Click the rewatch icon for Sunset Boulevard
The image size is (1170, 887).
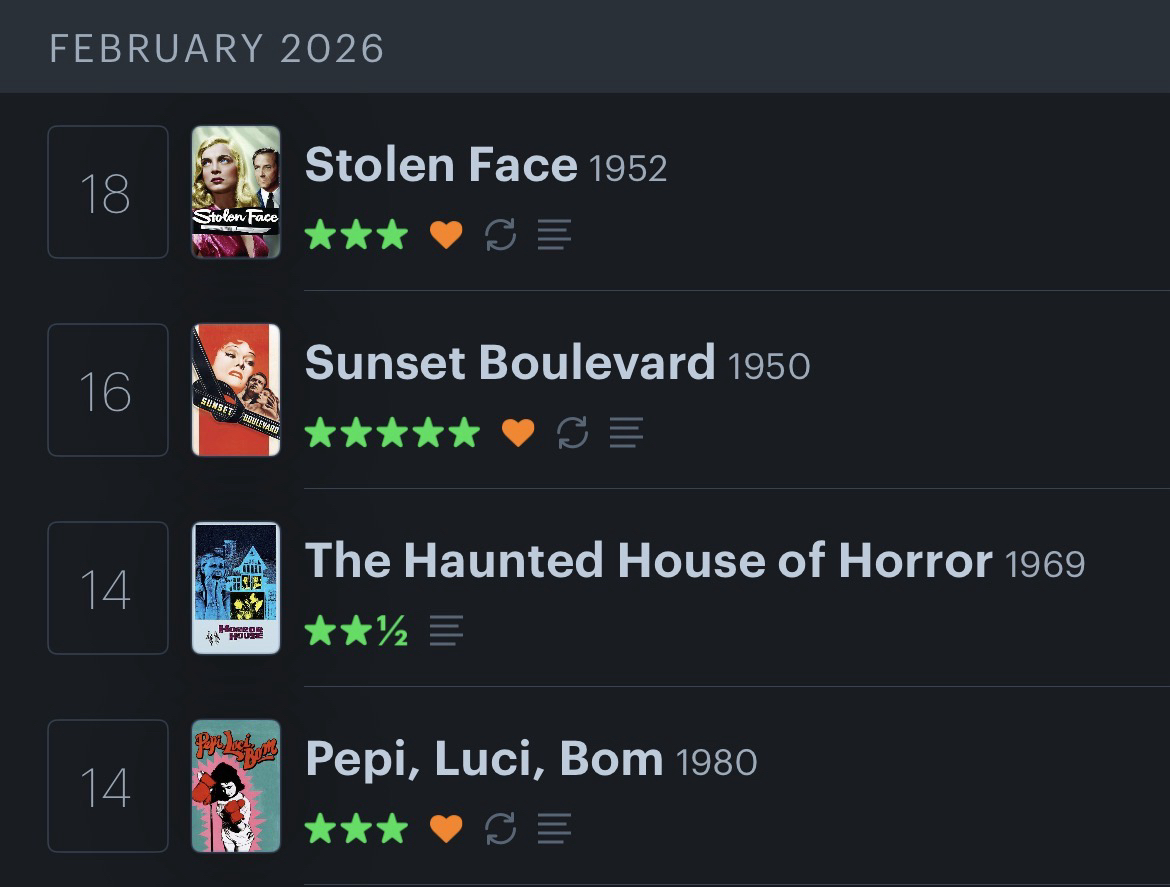point(572,433)
